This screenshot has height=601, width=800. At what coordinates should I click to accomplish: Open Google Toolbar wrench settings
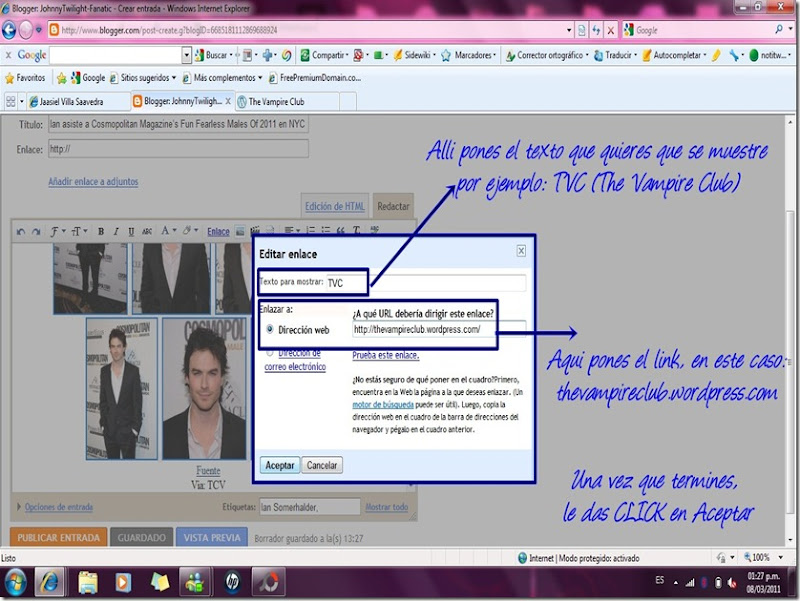tap(734, 55)
